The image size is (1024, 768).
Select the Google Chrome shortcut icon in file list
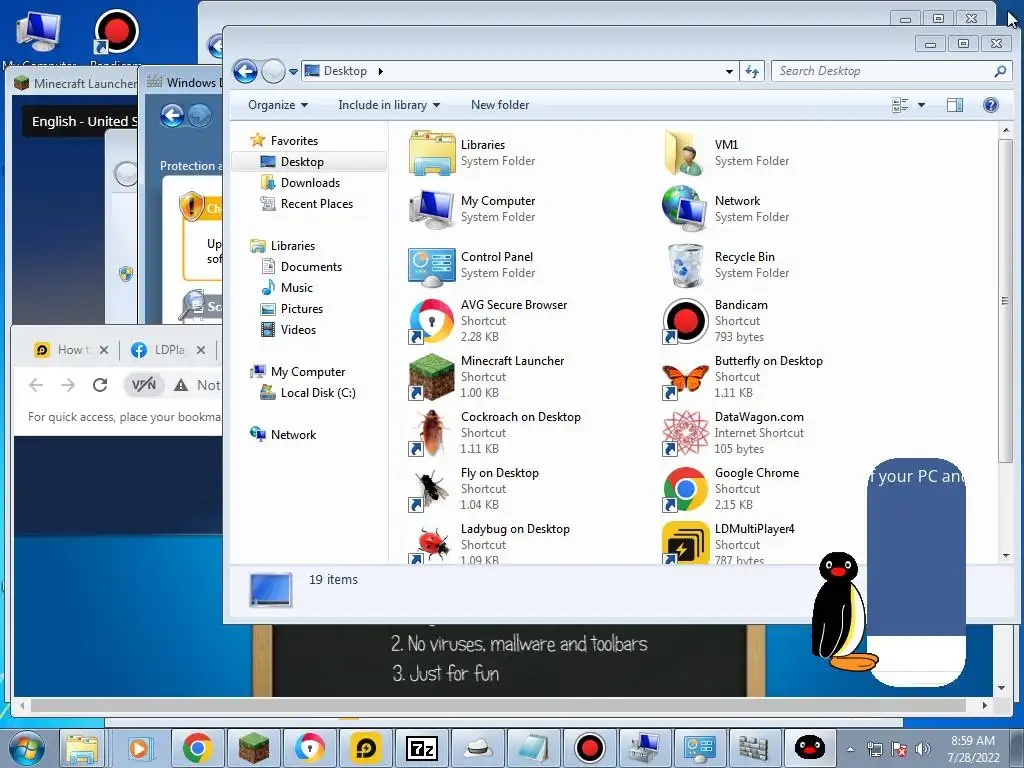pos(685,489)
